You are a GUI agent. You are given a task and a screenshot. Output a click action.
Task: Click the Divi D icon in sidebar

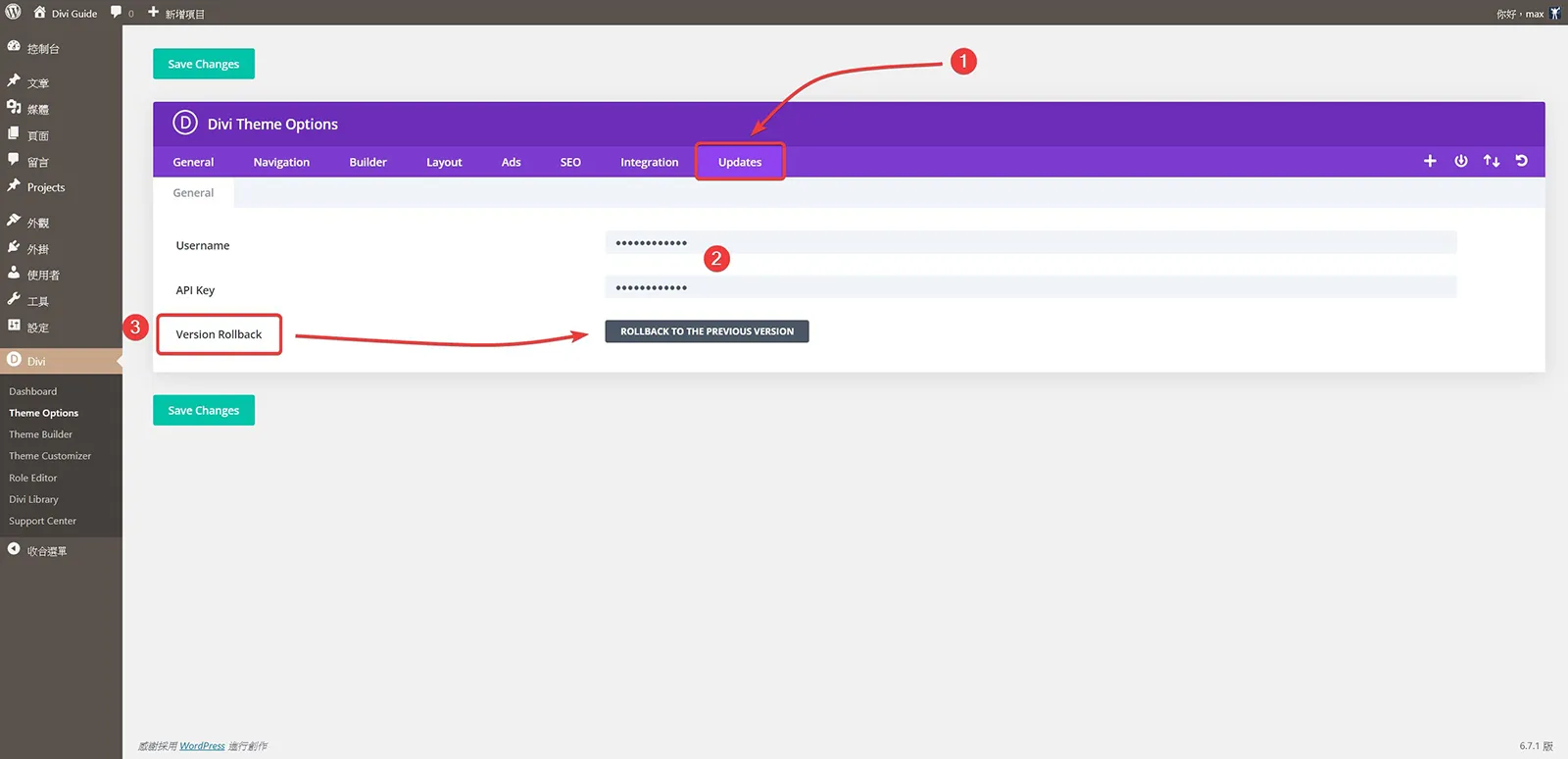tap(14, 360)
